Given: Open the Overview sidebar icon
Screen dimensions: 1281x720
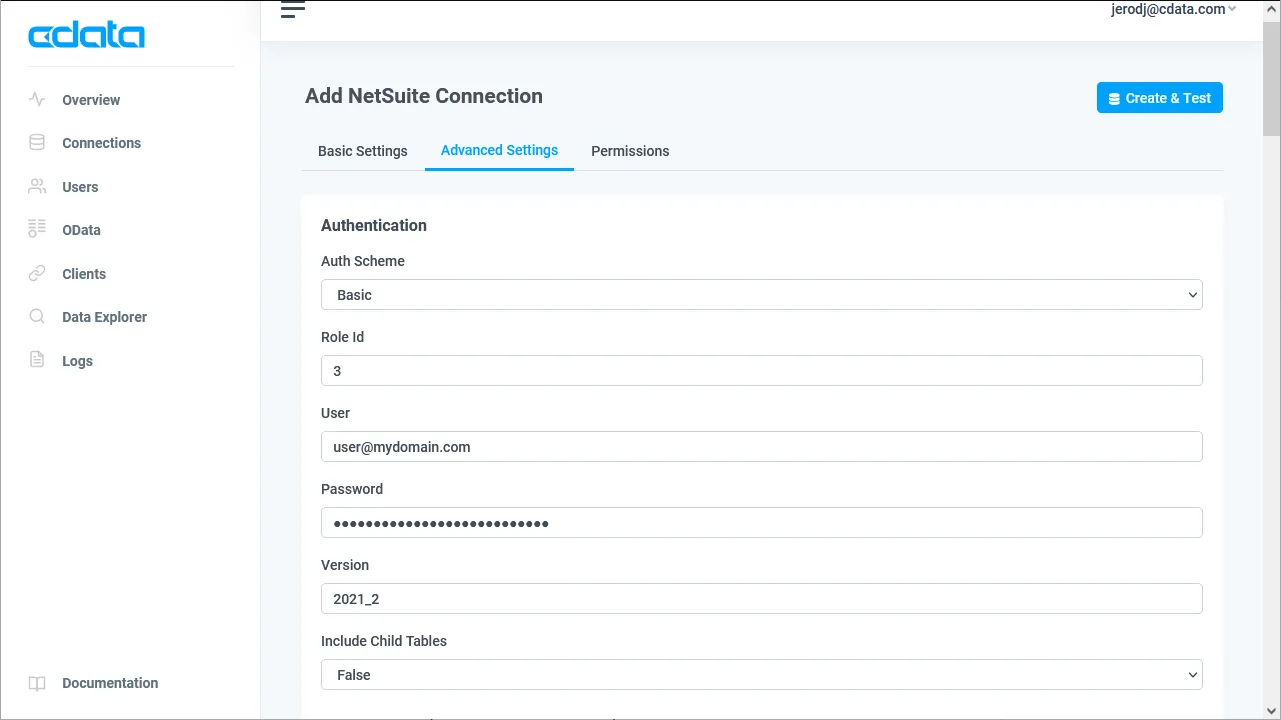Looking at the screenshot, I should click(x=37, y=99).
